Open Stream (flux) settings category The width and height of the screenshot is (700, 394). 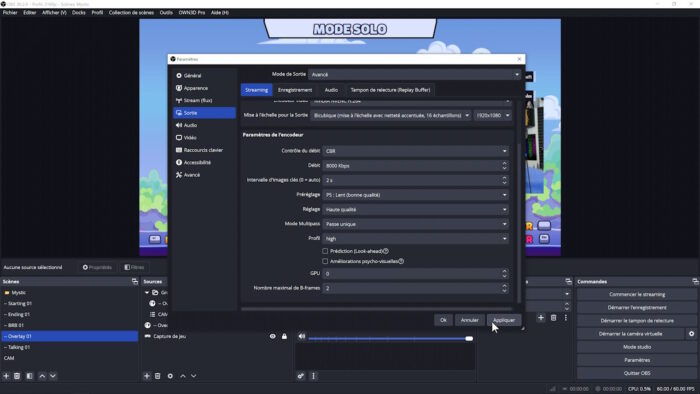(204, 100)
